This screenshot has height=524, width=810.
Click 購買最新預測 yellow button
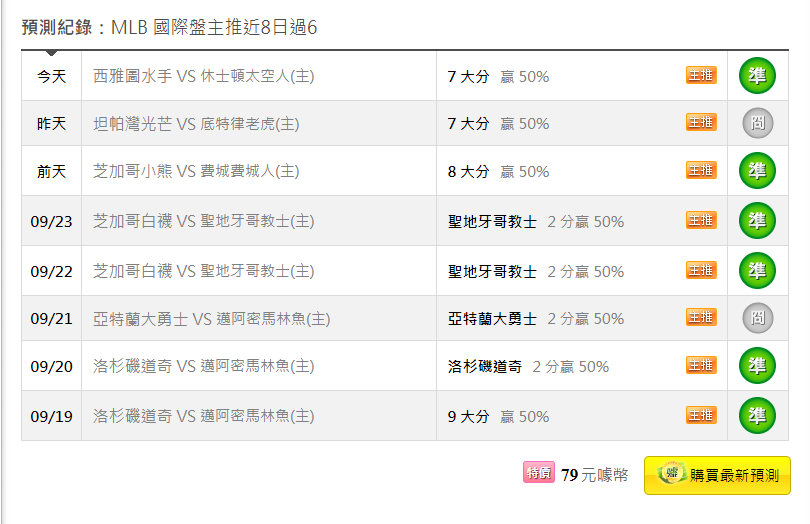coord(717,475)
